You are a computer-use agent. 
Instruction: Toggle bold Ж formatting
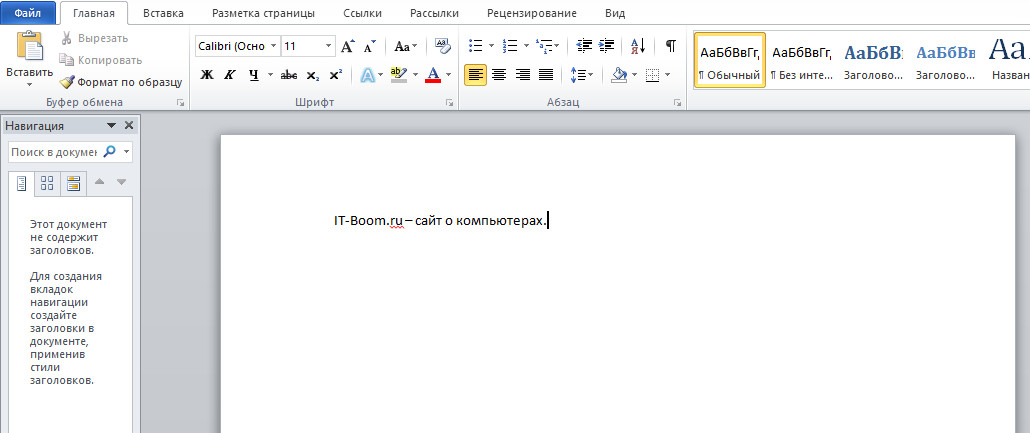click(x=207, y=75)
